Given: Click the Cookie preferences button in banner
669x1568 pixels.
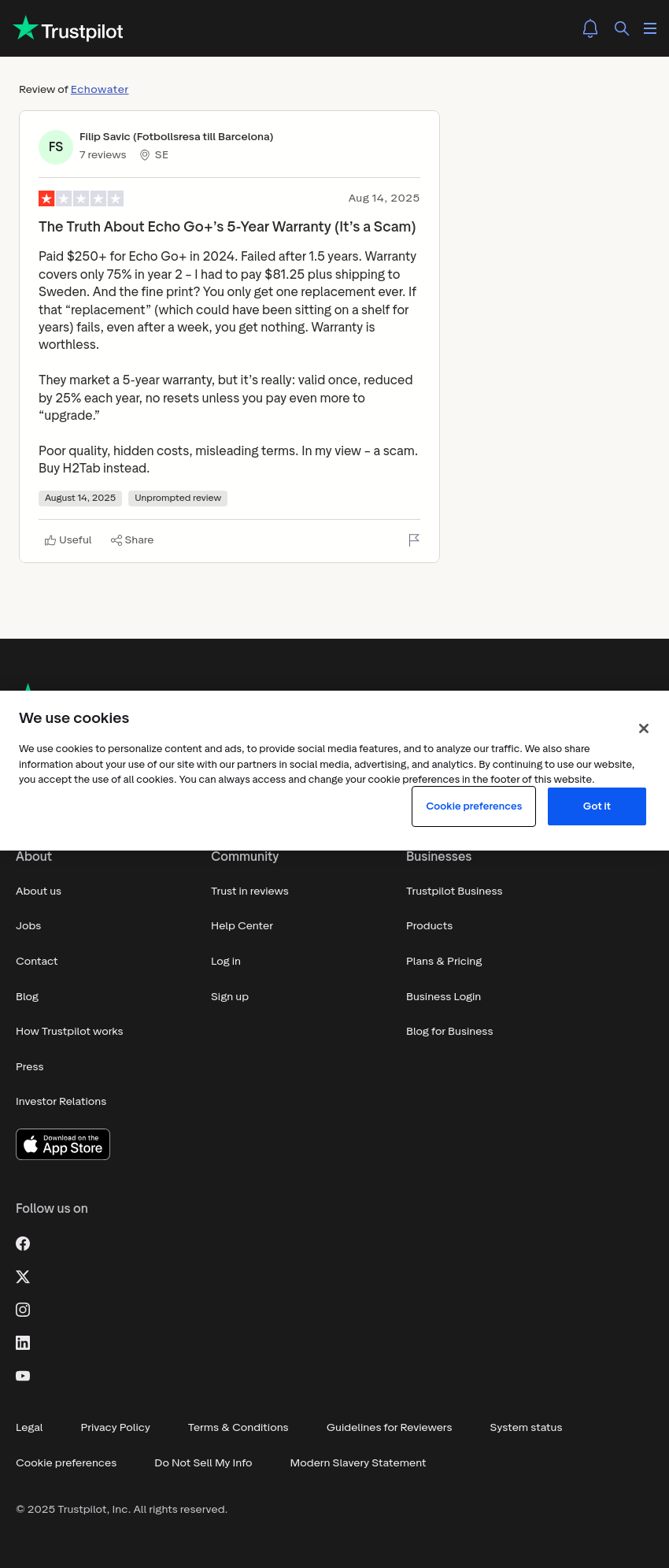Looking at the screenshot, I should point(474,806).
